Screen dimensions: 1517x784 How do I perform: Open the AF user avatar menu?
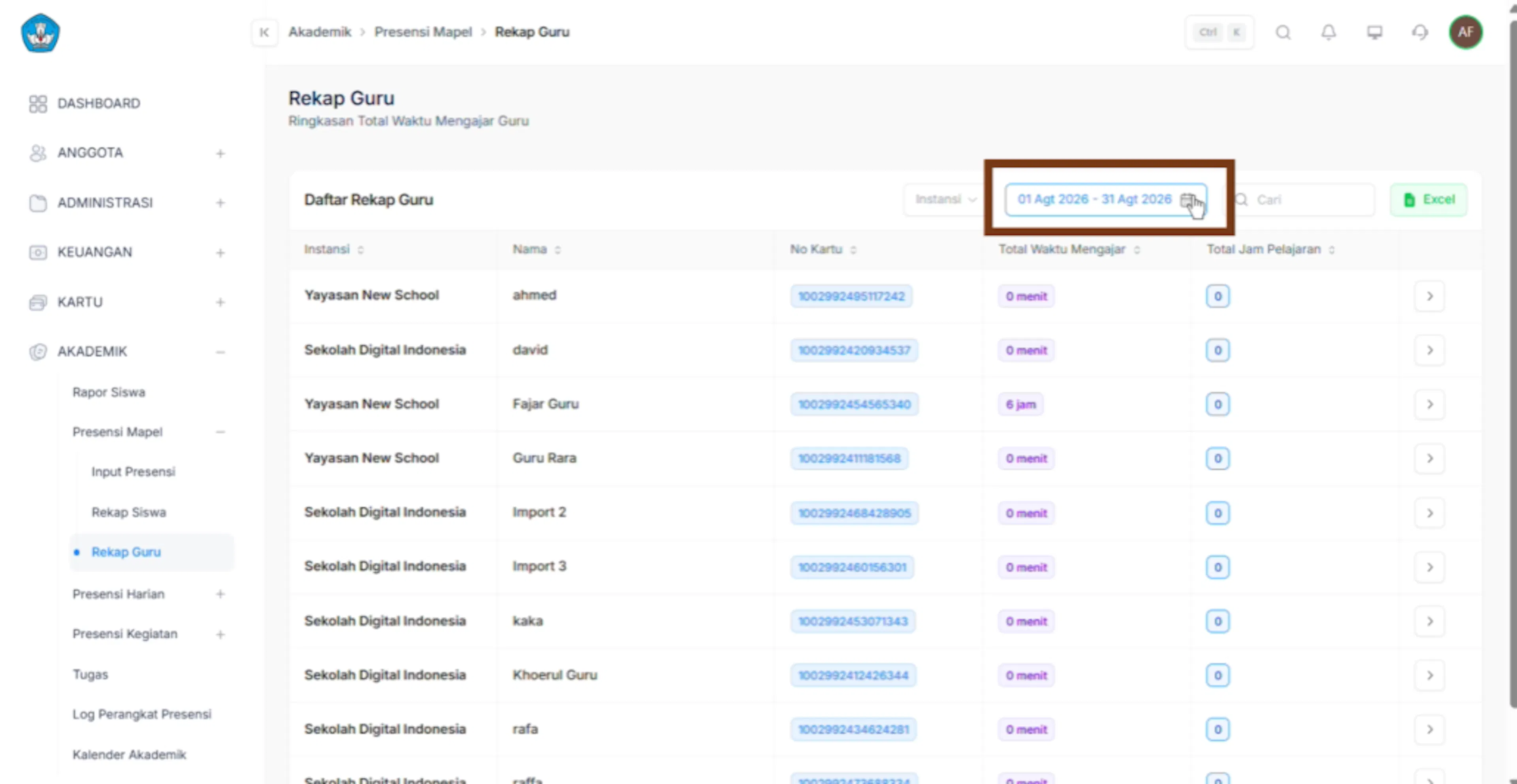pos(1465,32)
